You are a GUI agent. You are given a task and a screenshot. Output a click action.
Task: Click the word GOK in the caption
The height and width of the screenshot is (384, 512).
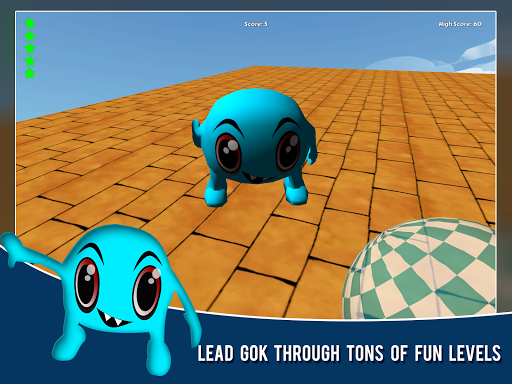pos(254,353)
